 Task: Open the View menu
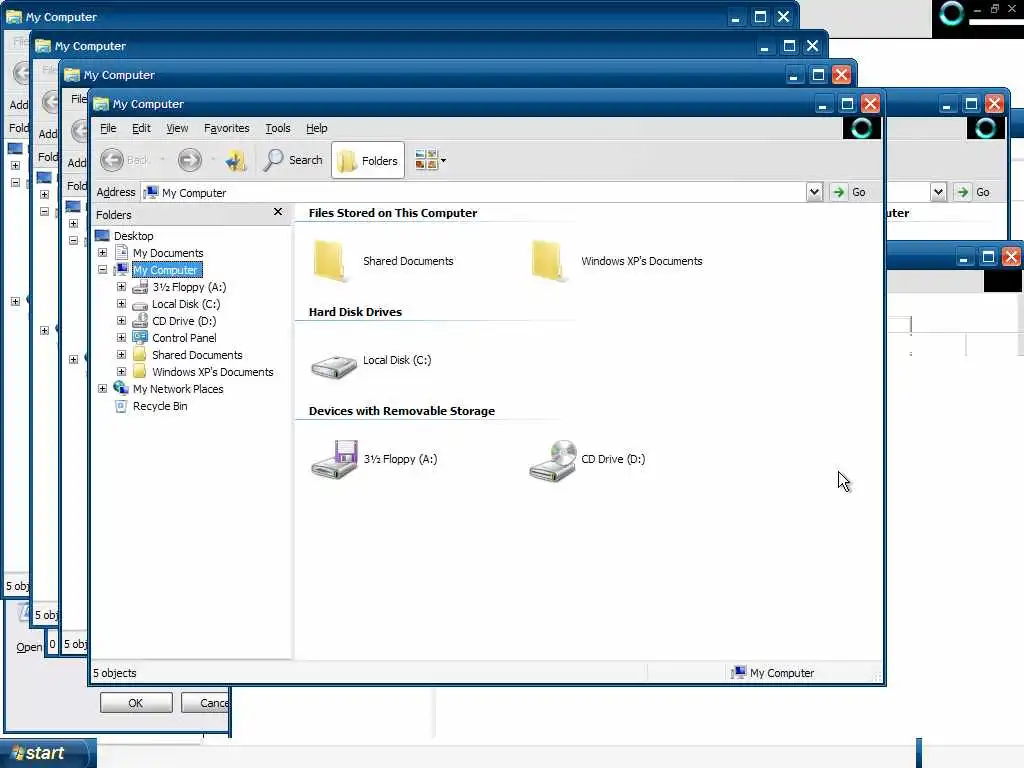(177, 128)
